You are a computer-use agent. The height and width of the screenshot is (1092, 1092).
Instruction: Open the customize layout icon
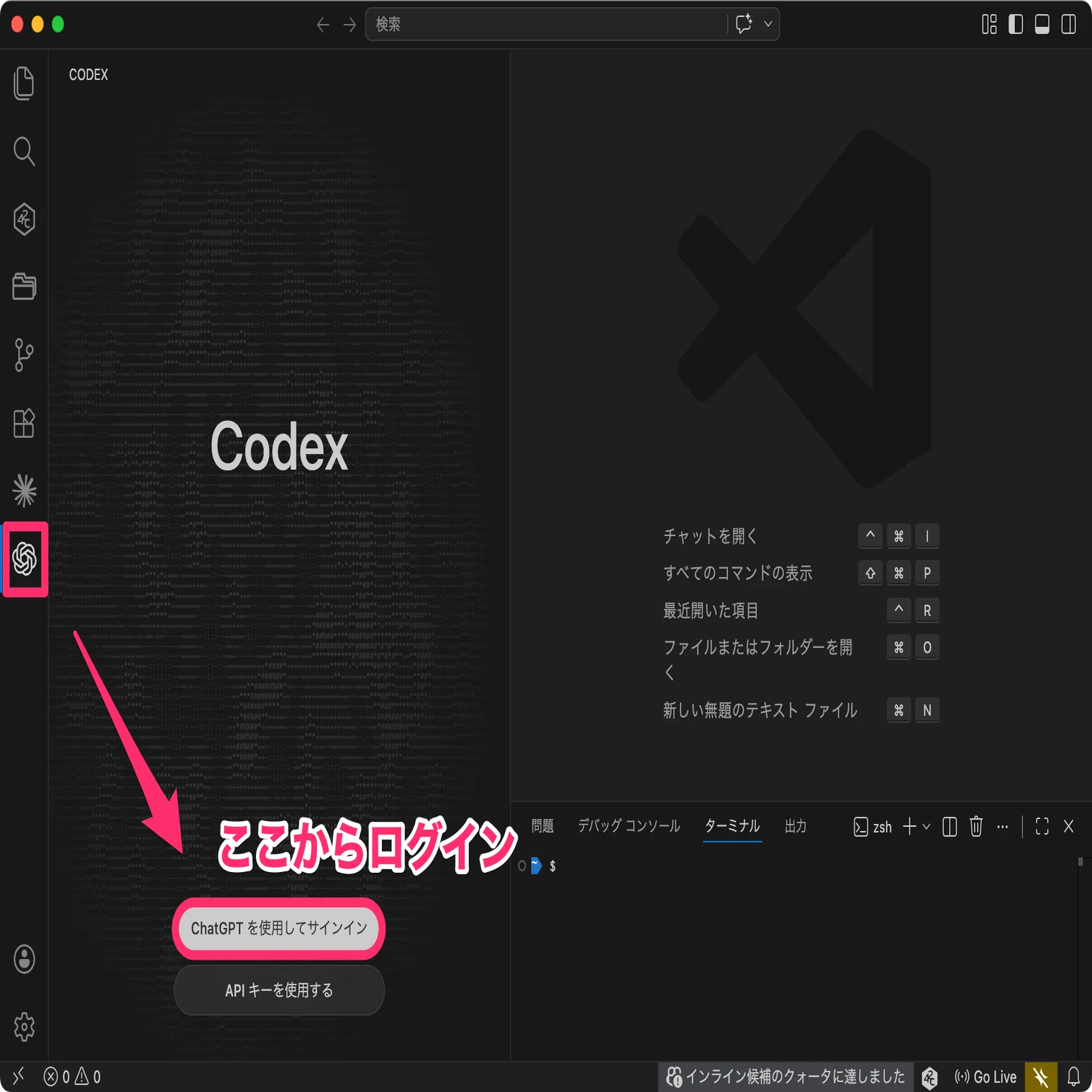(989, 24)
